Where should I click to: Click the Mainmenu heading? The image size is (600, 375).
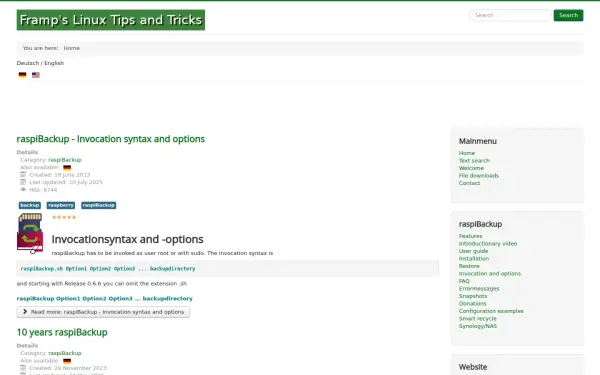pyautogui.click(x=478, y=141)
